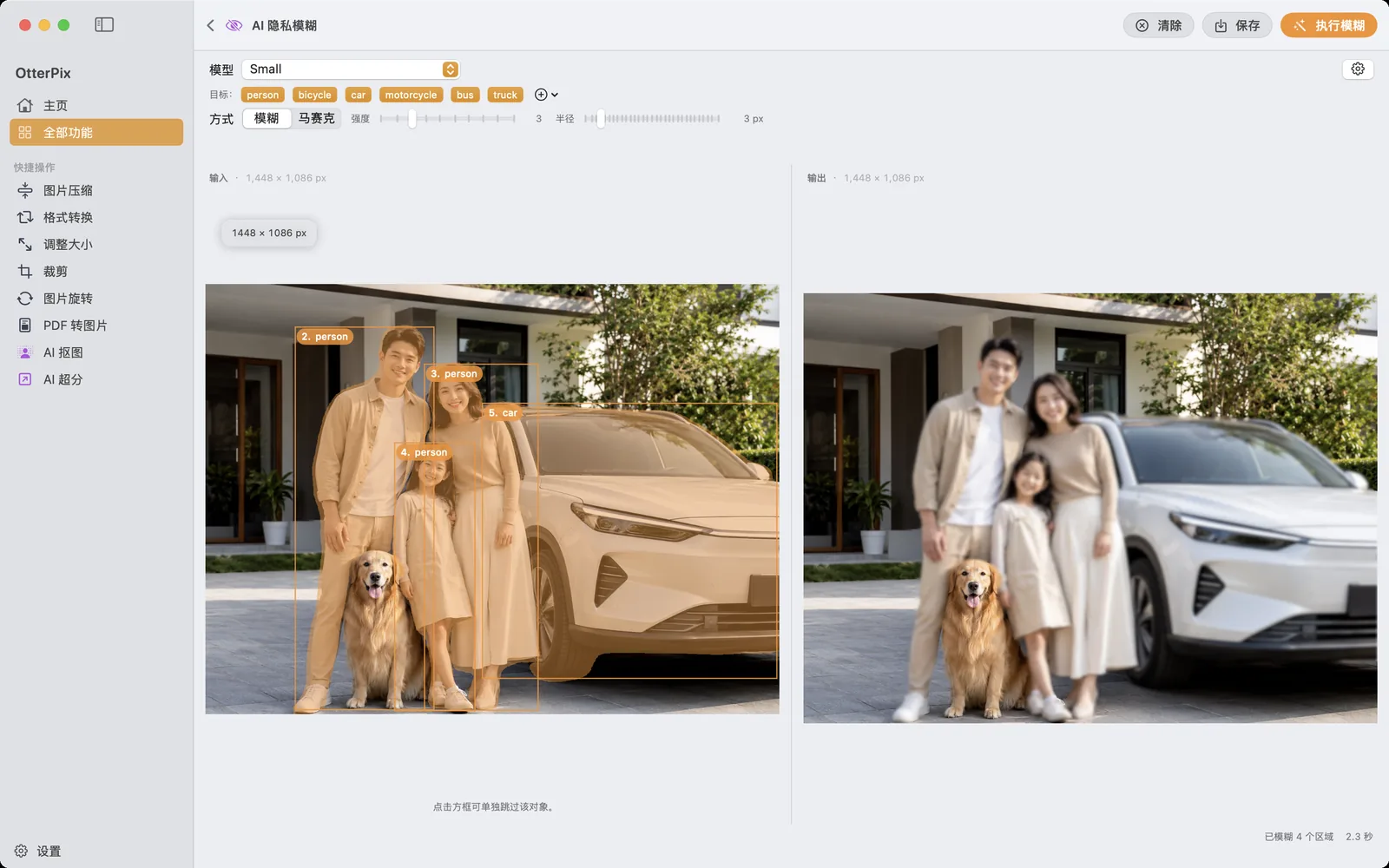Click 执行模糊 execute blur button
Screen dimensions: 1389x868
pos(1329,25)
